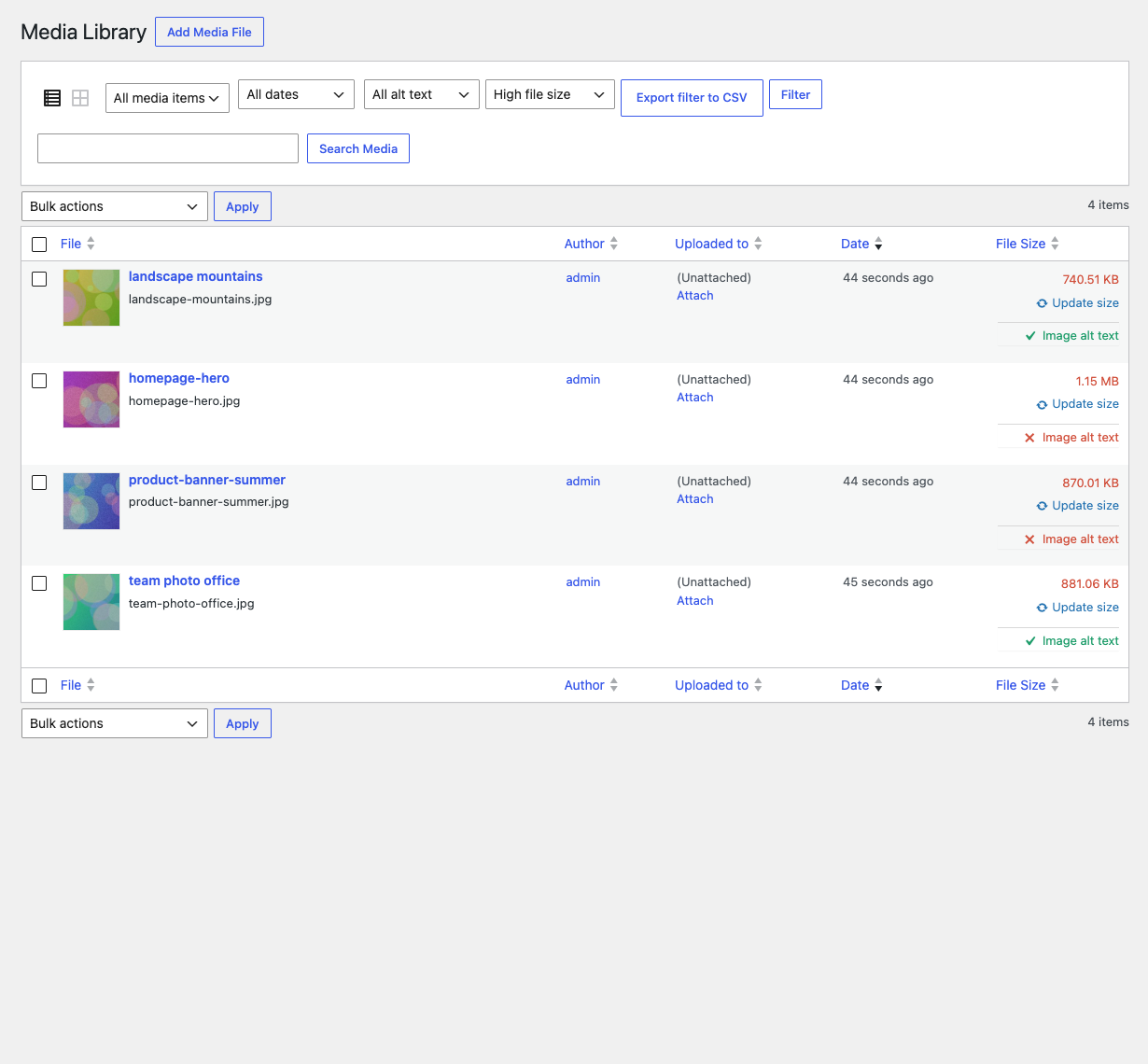Screen dimensions: 1148x1064
Task: Click Attach link for team photo office
Action: pyautogui.click(x=695, y=601)
